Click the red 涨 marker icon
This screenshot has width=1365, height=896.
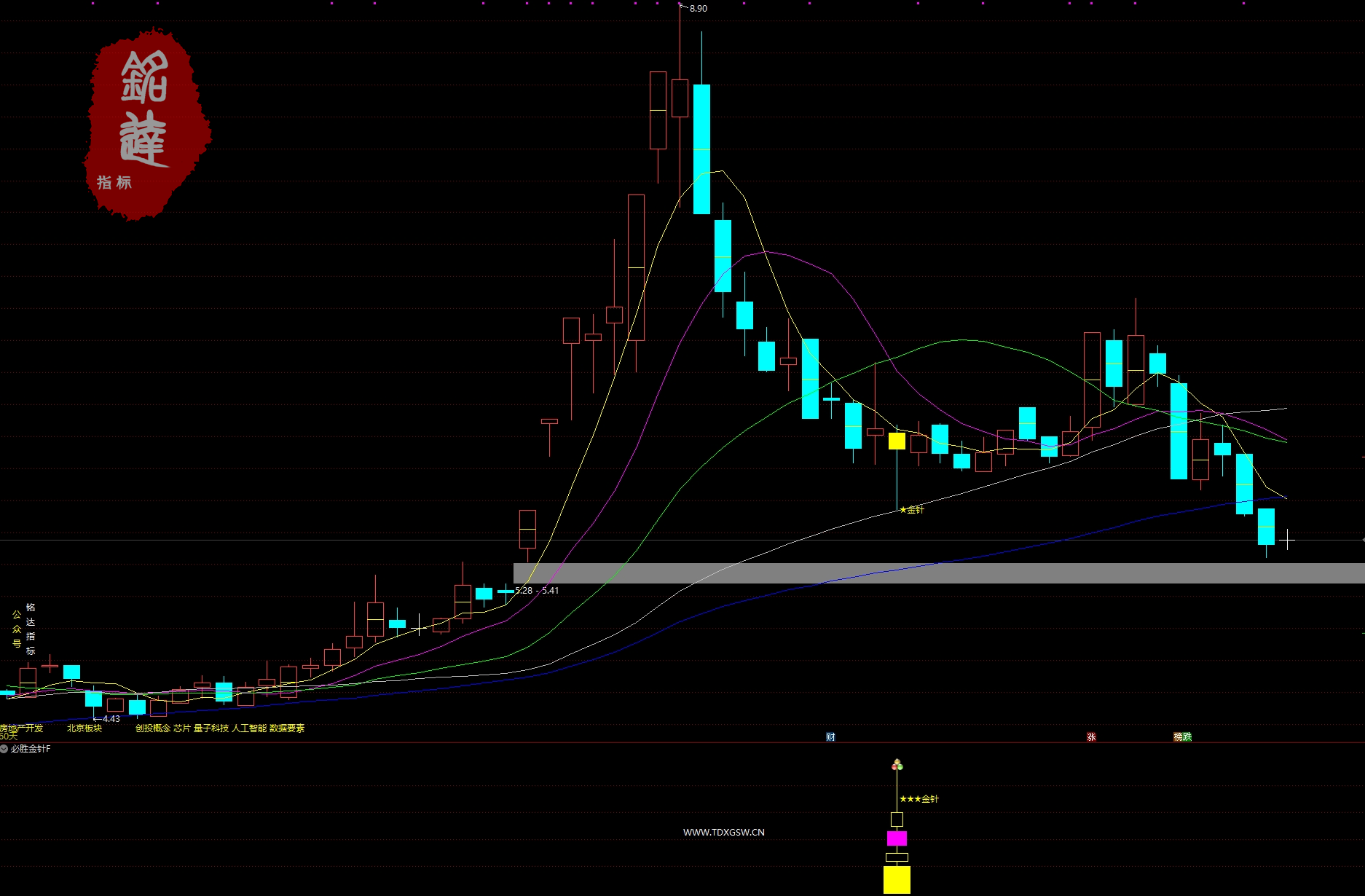pyautogui.click(x=1091, y=736)
